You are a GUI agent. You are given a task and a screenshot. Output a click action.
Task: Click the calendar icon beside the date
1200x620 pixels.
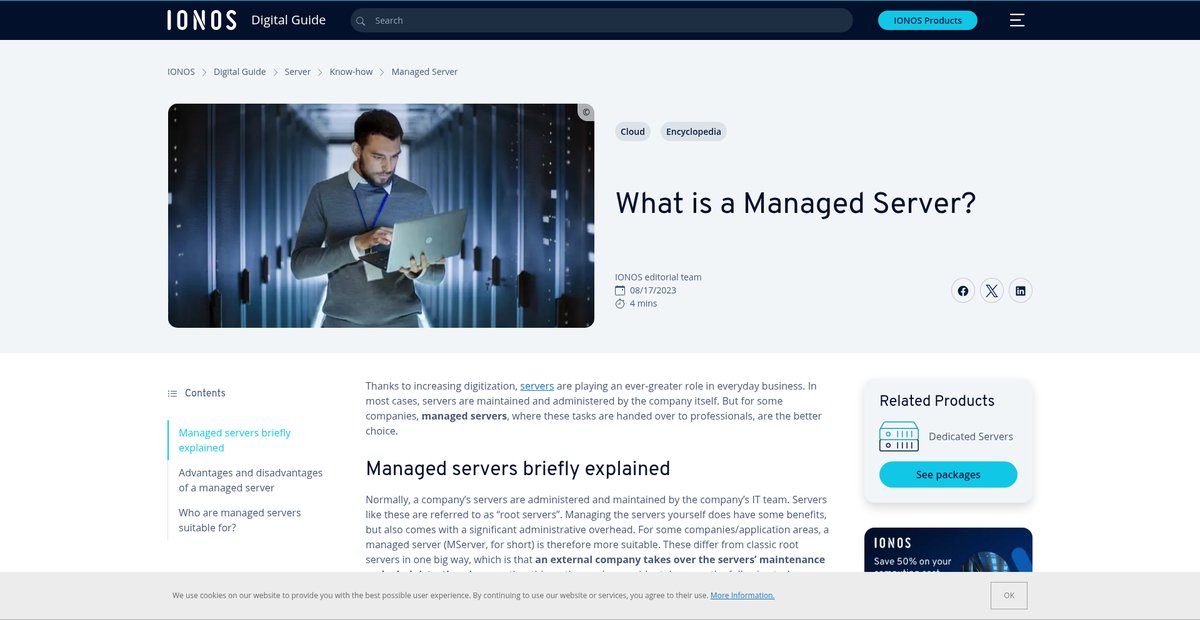tap(620, 290)
